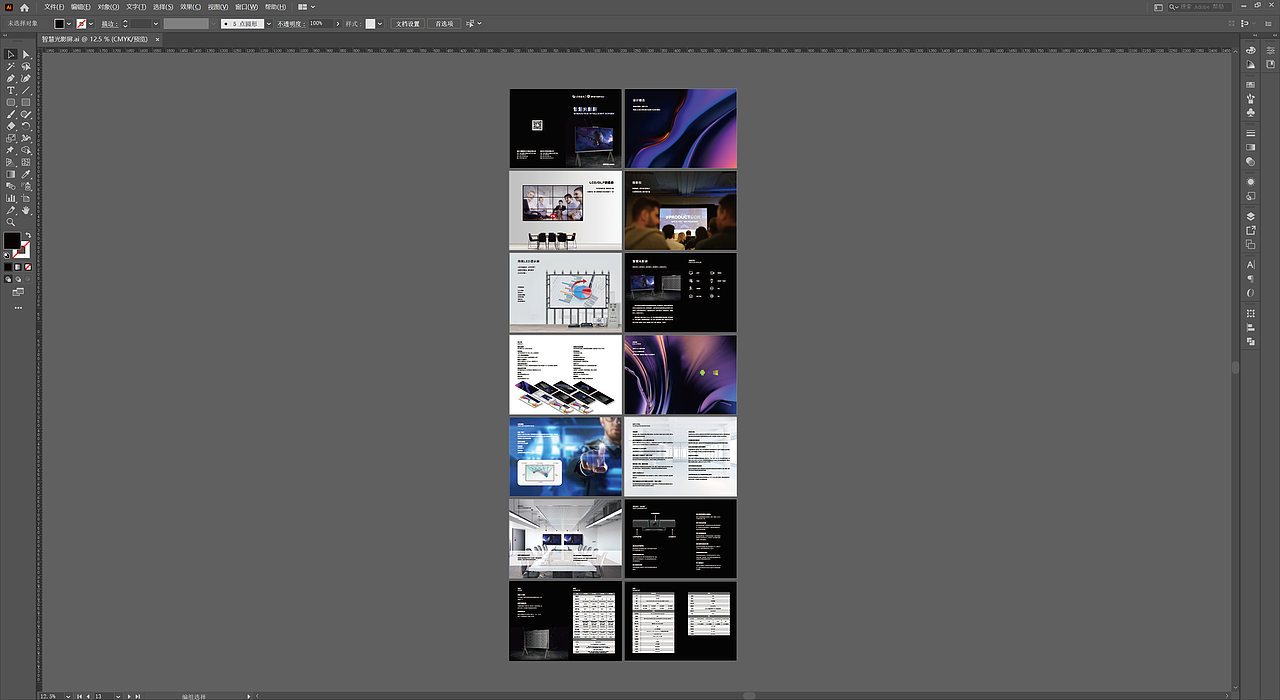Viewport: 1280px width, 700px height.
Task: Select the Artboard tool
Action: [26, 199]
